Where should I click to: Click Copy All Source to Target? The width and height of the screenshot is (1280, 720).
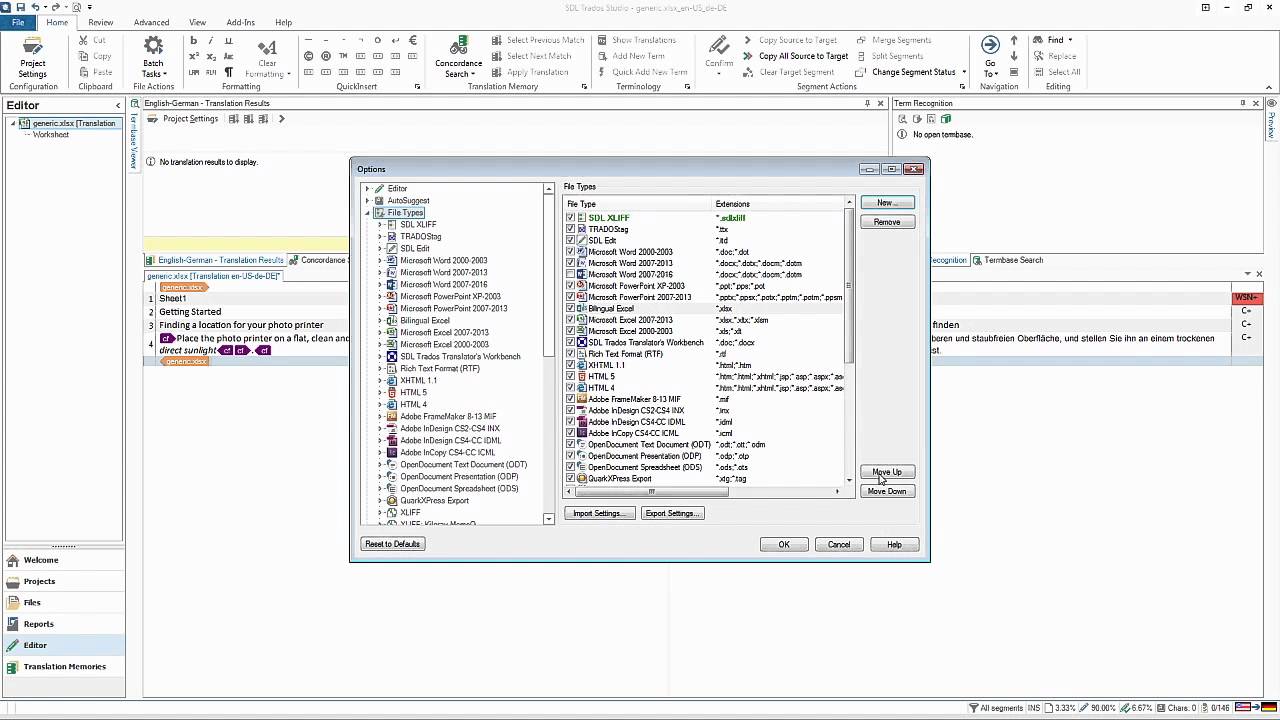pyautogui.click(x=795, y=56)
